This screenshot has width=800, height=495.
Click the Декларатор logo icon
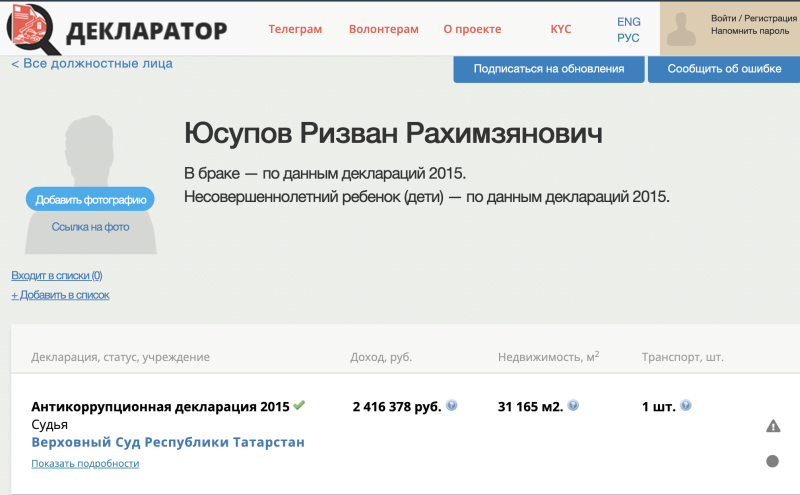(33, 29)
